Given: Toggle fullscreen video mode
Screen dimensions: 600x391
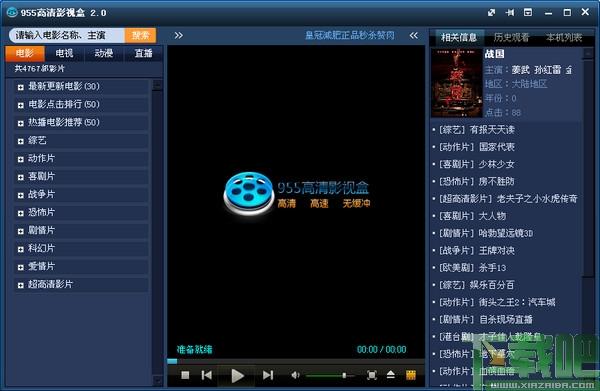Looking at the screenshot, I should click(x=372, y=375).
